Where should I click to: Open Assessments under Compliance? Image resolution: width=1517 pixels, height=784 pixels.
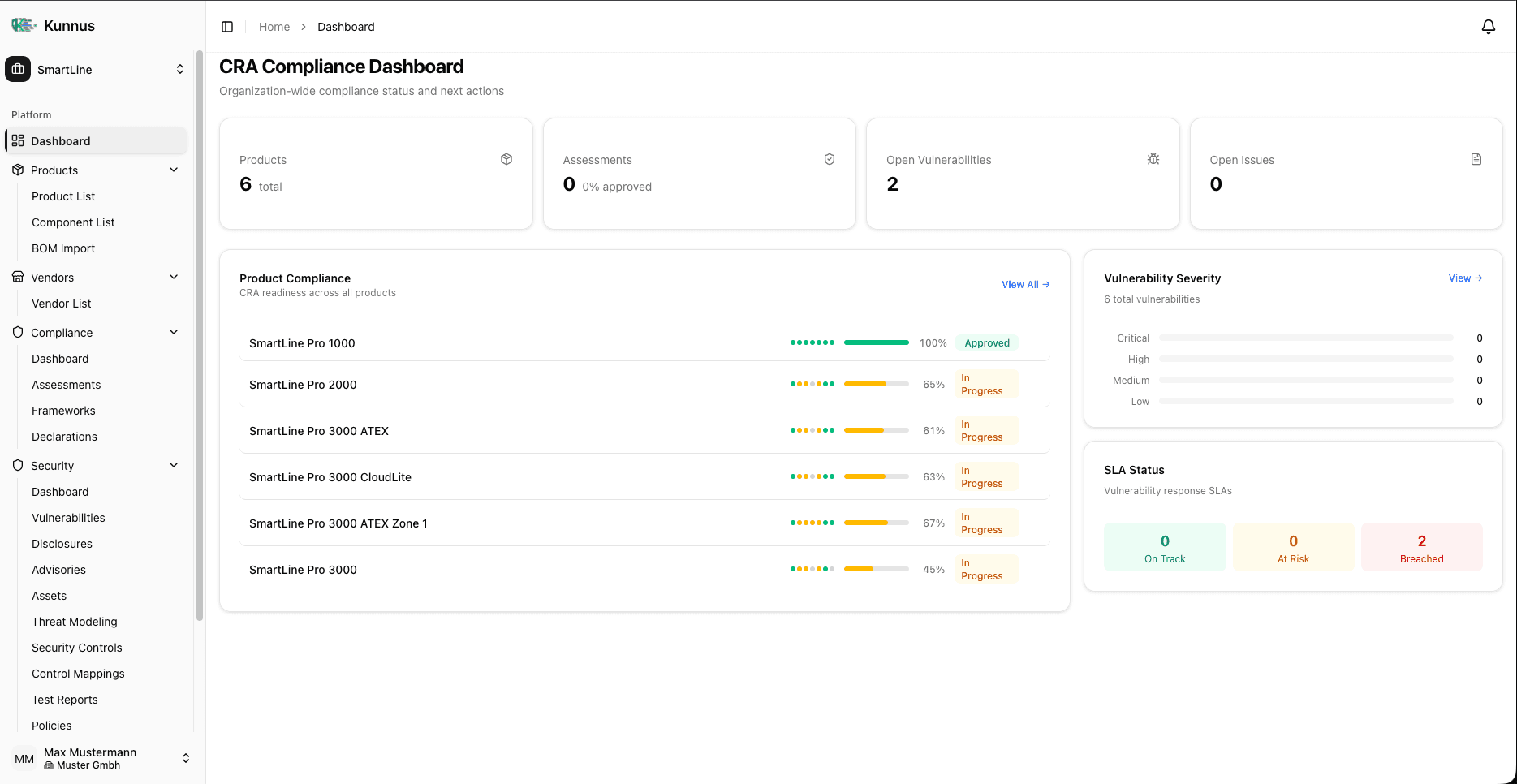click(67, 385)
